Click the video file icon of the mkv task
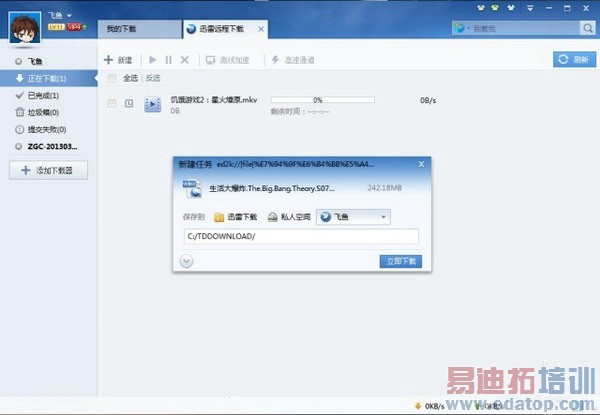600x415 pixels. pyautogui.click(x=152, y=104)
